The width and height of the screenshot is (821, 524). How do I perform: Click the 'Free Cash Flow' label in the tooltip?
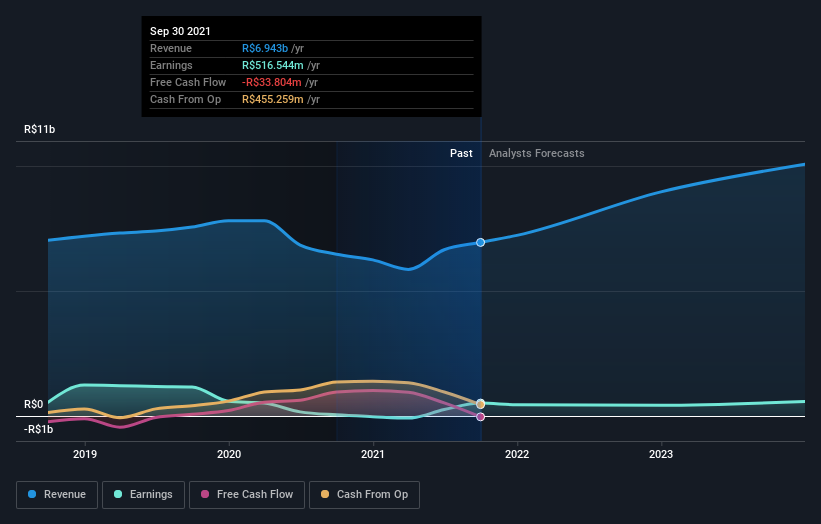188,82
